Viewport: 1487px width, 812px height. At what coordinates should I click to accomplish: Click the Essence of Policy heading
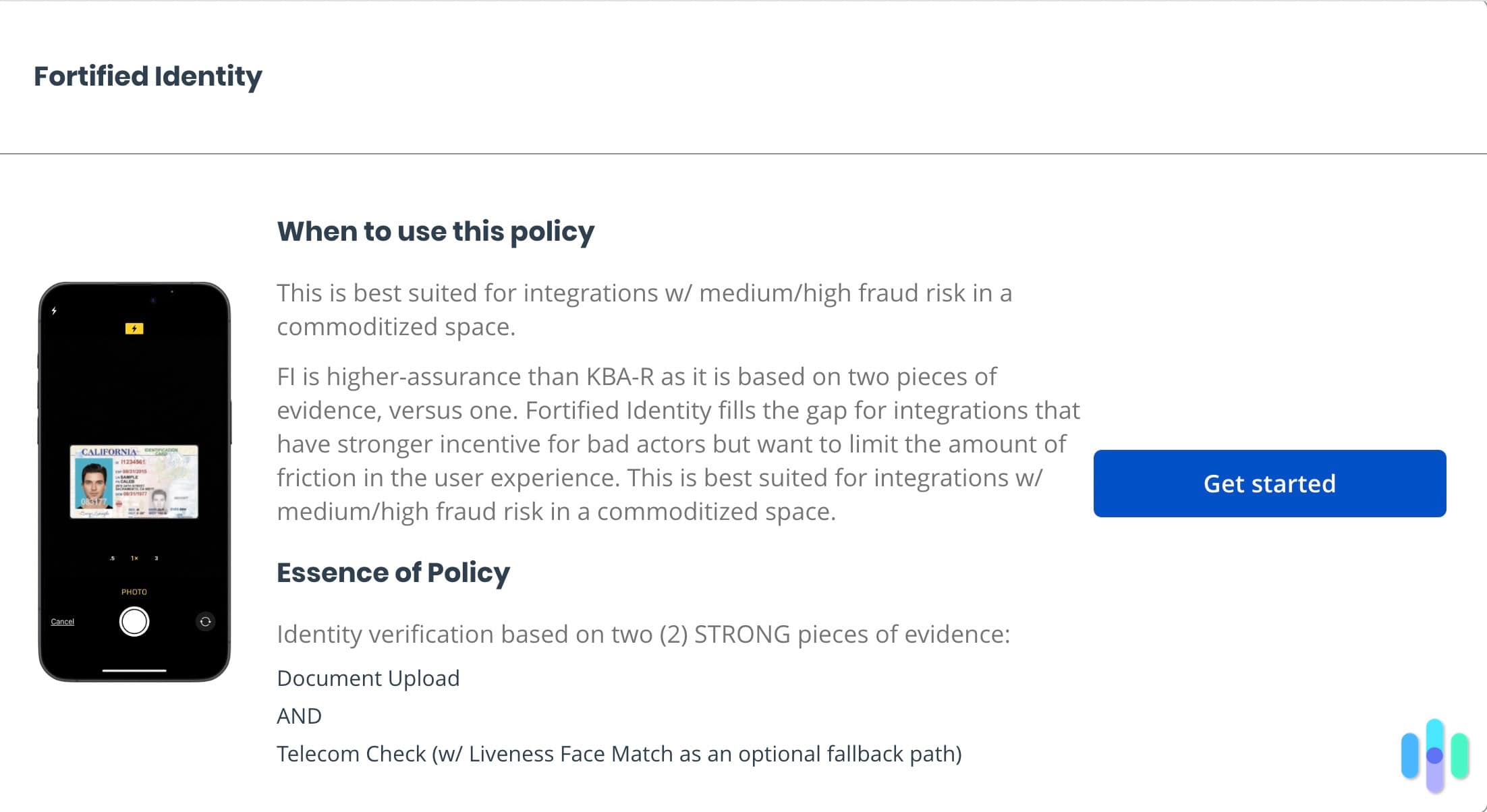click(393, 573)
